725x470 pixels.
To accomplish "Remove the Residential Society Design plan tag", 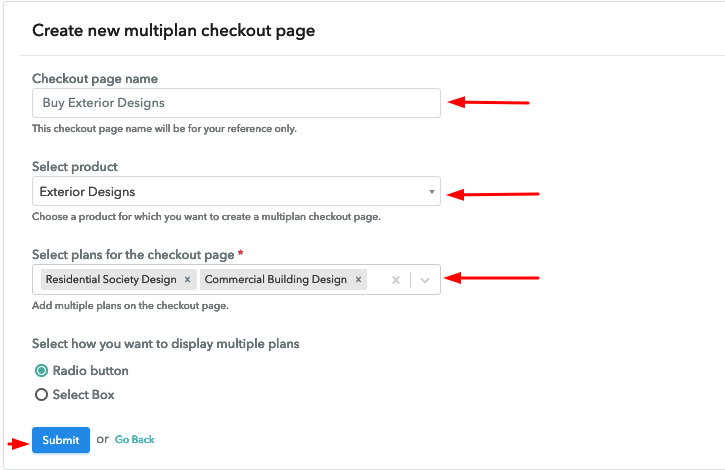I will click(187, 280).
